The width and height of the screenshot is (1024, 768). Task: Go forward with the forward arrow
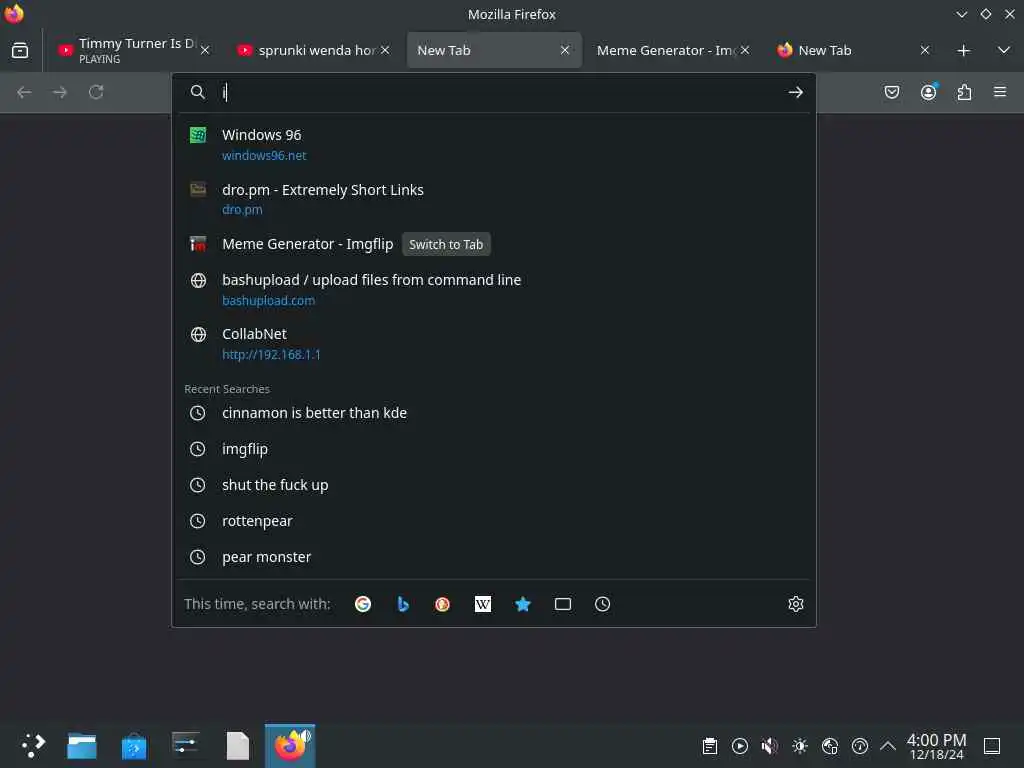(x=59, y=92)
